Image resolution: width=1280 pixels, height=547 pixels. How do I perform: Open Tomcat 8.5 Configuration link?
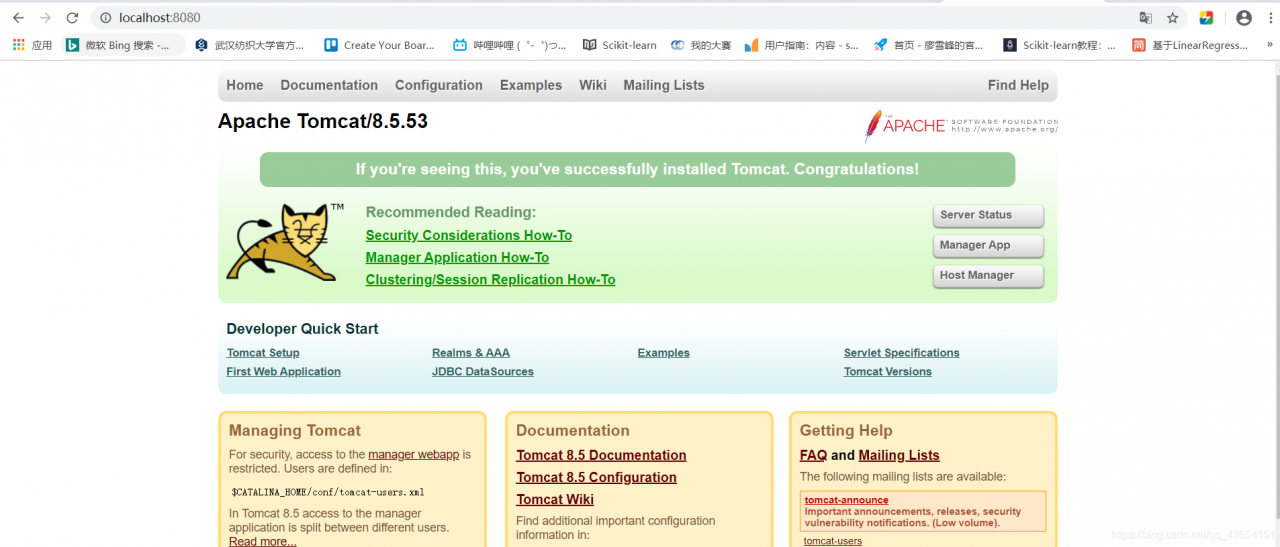[597, 477]
